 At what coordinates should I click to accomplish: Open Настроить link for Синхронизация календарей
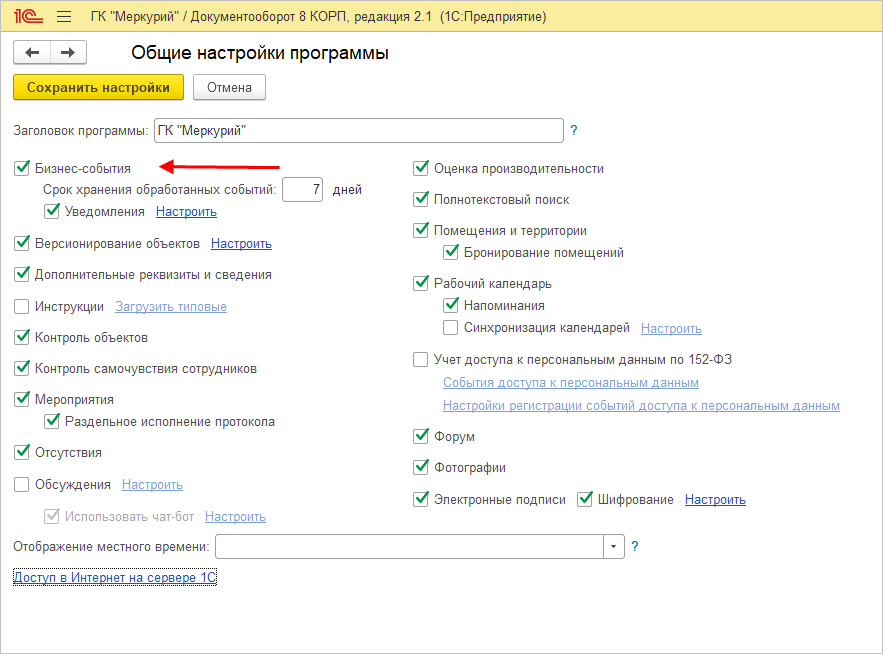pyautogui.click(x=671, y=328)
